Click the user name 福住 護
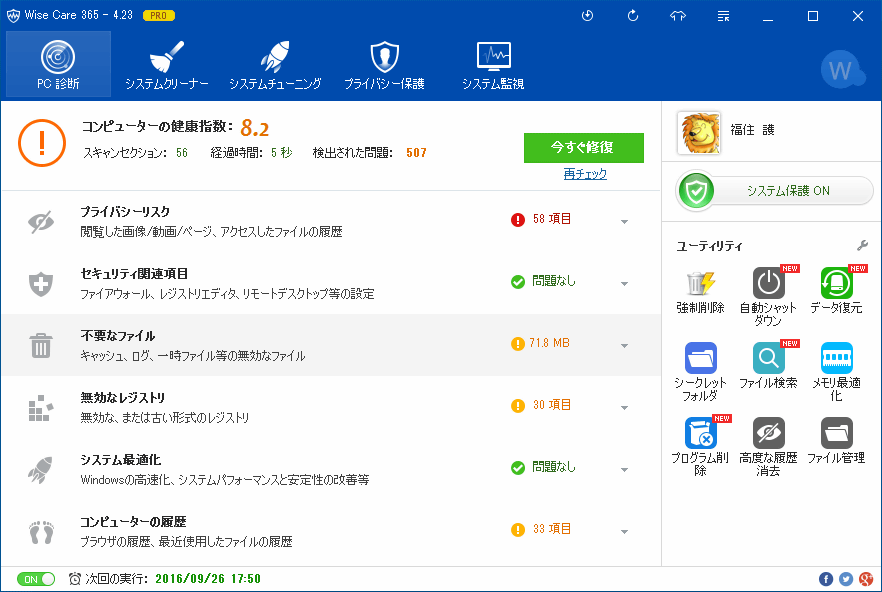 (x=752, y=130)
